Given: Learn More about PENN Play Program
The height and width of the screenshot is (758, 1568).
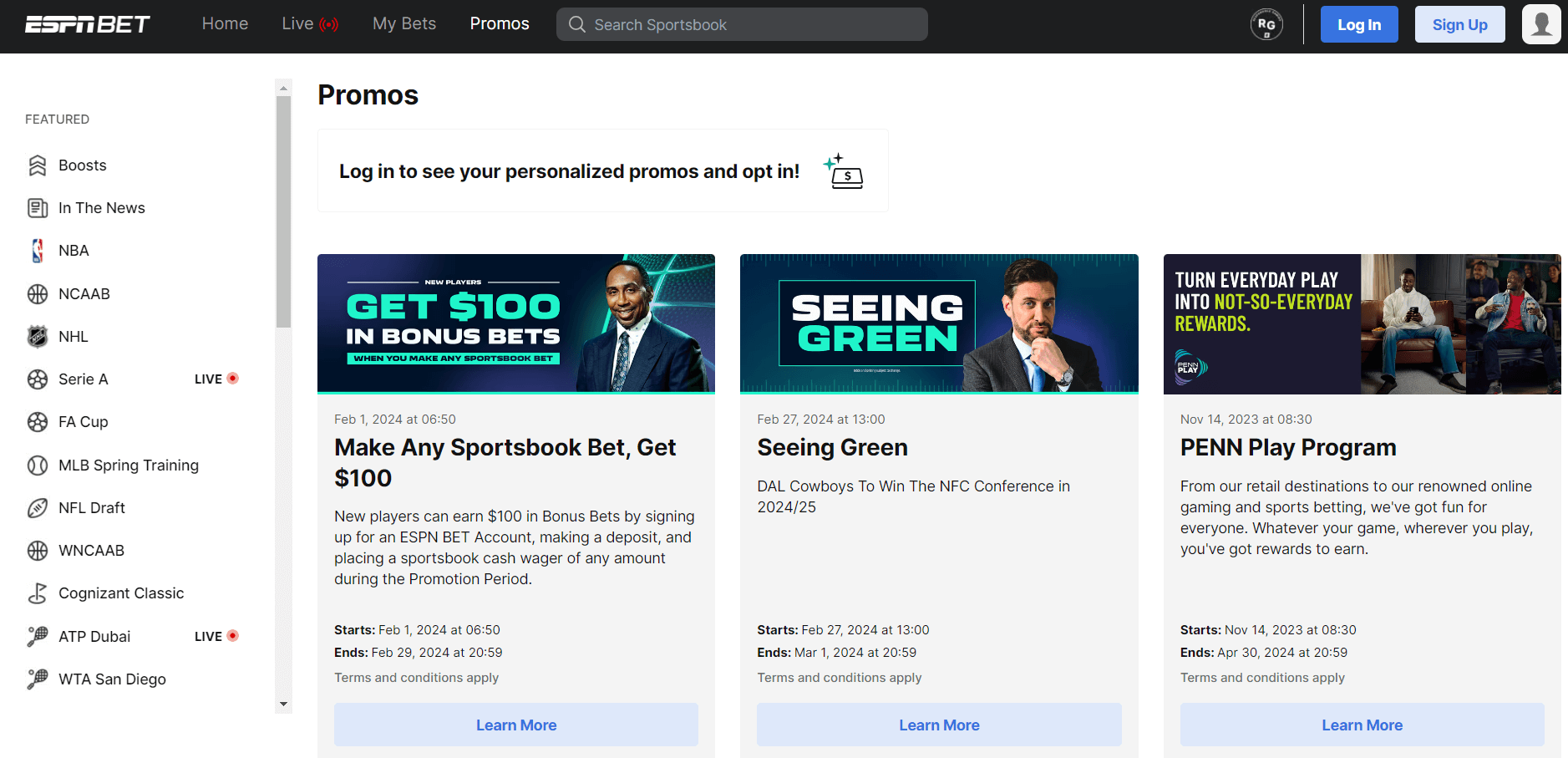Looking at the screenshot, I should 1362,725.
